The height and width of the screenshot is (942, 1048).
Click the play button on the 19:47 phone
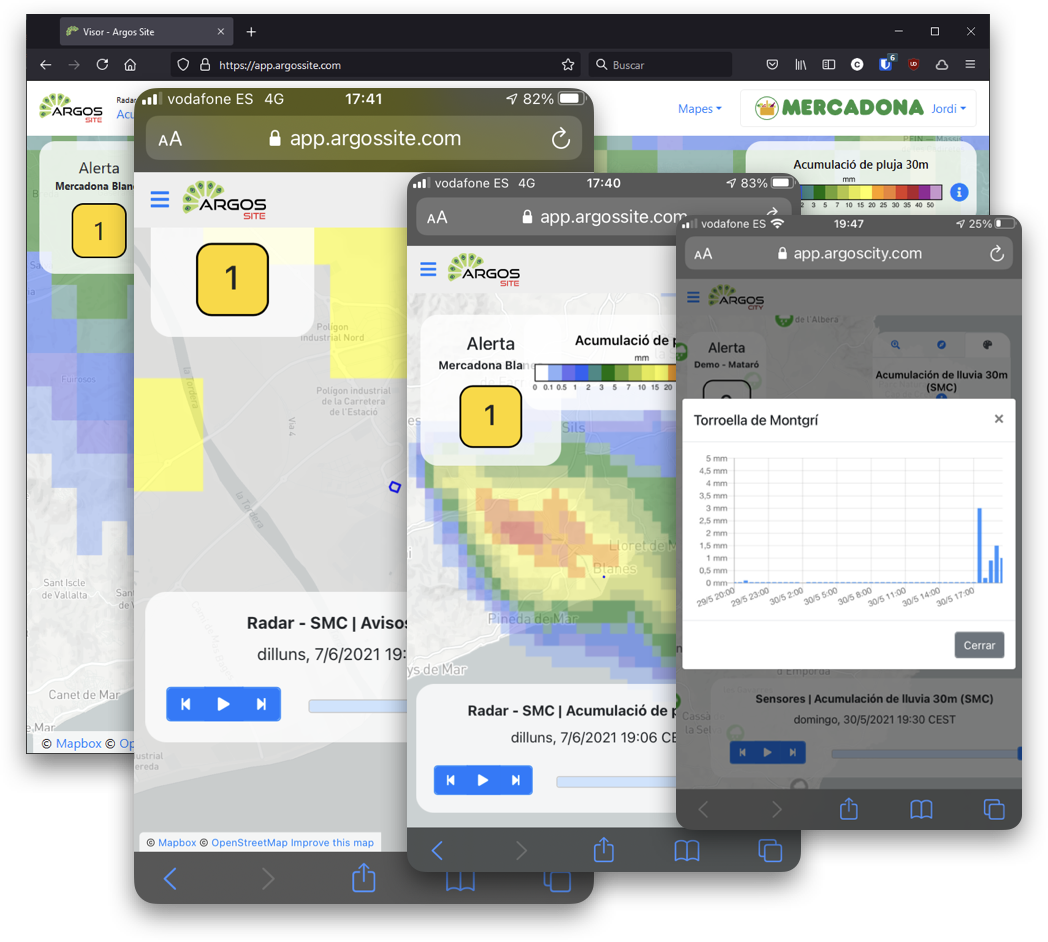[767, 752]
